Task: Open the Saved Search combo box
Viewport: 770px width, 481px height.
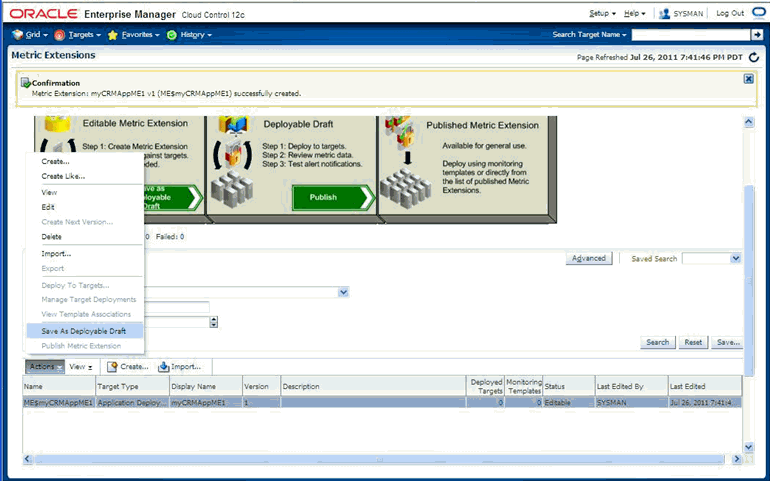Action: tap(712, 258)
